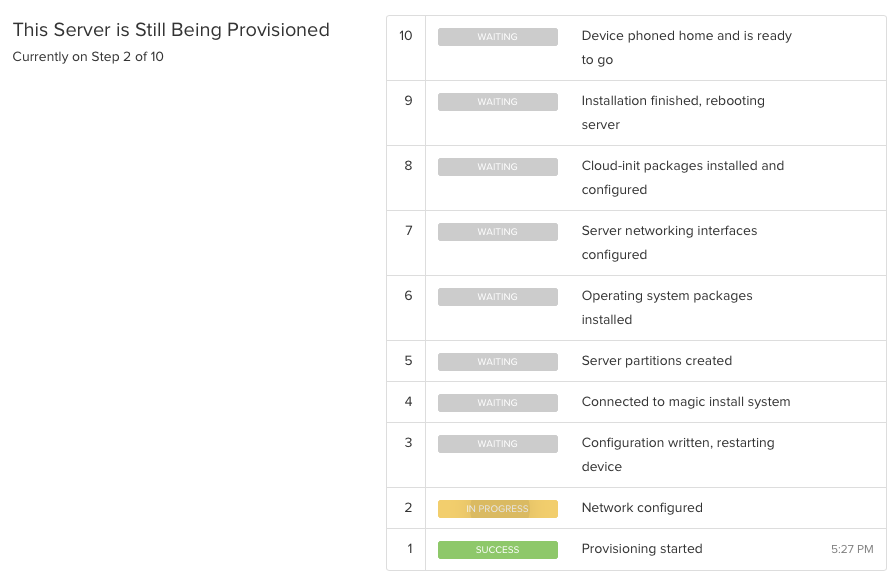Click the WAITING badge for step 8
This screenshot has width=892, height=586.
pos(497,167)
